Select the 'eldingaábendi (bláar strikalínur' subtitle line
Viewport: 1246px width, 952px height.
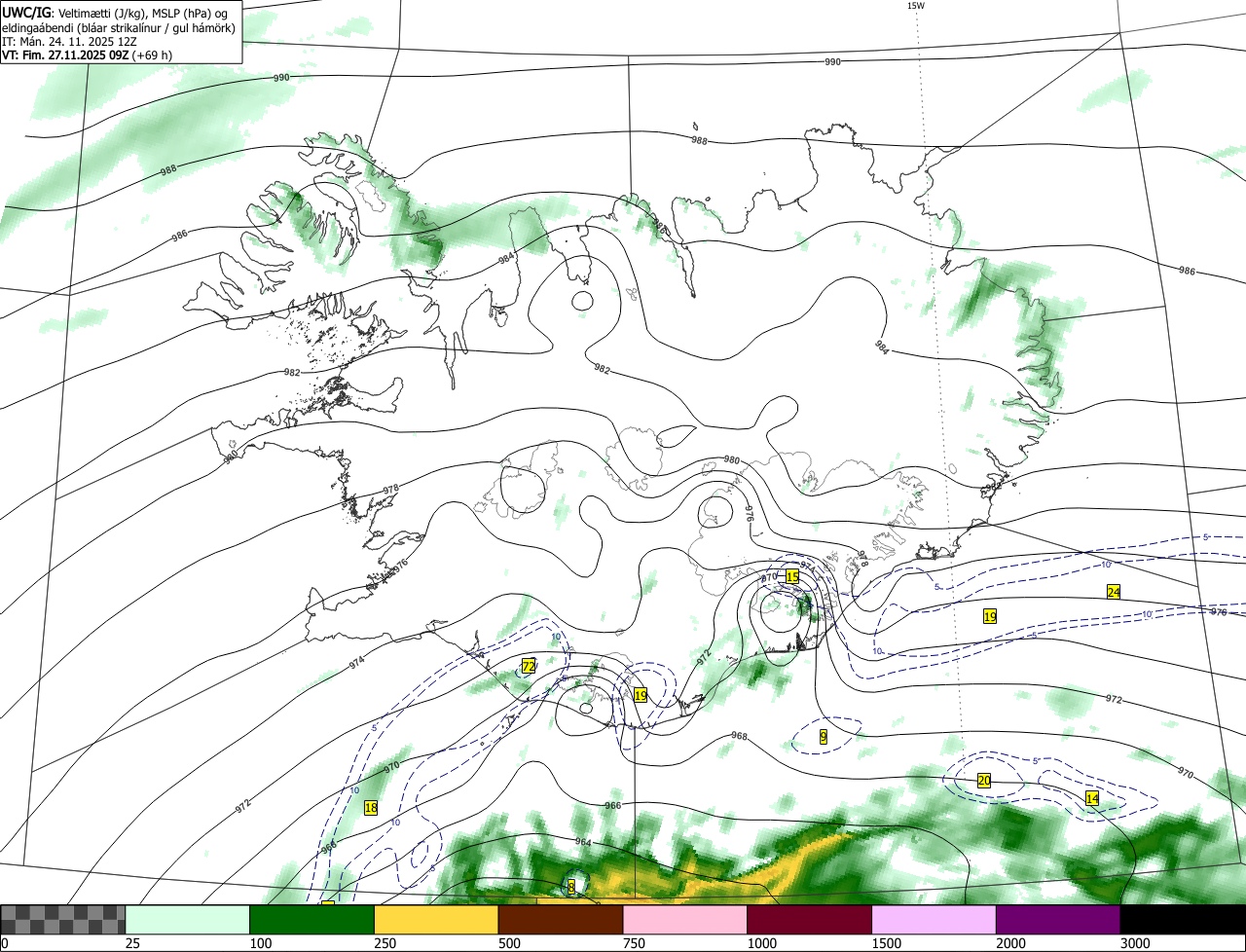[119, 27]
